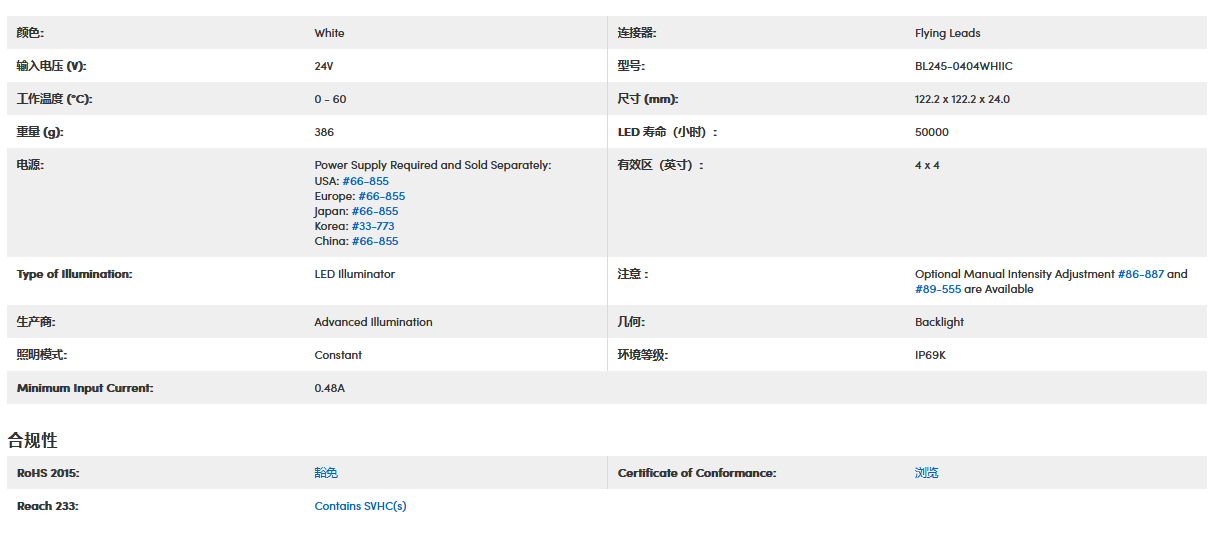Viewport: 1212px width, 537px height.
Task: Click the Minimum Input Current value 0.48A
Action: tap(329, 388)
